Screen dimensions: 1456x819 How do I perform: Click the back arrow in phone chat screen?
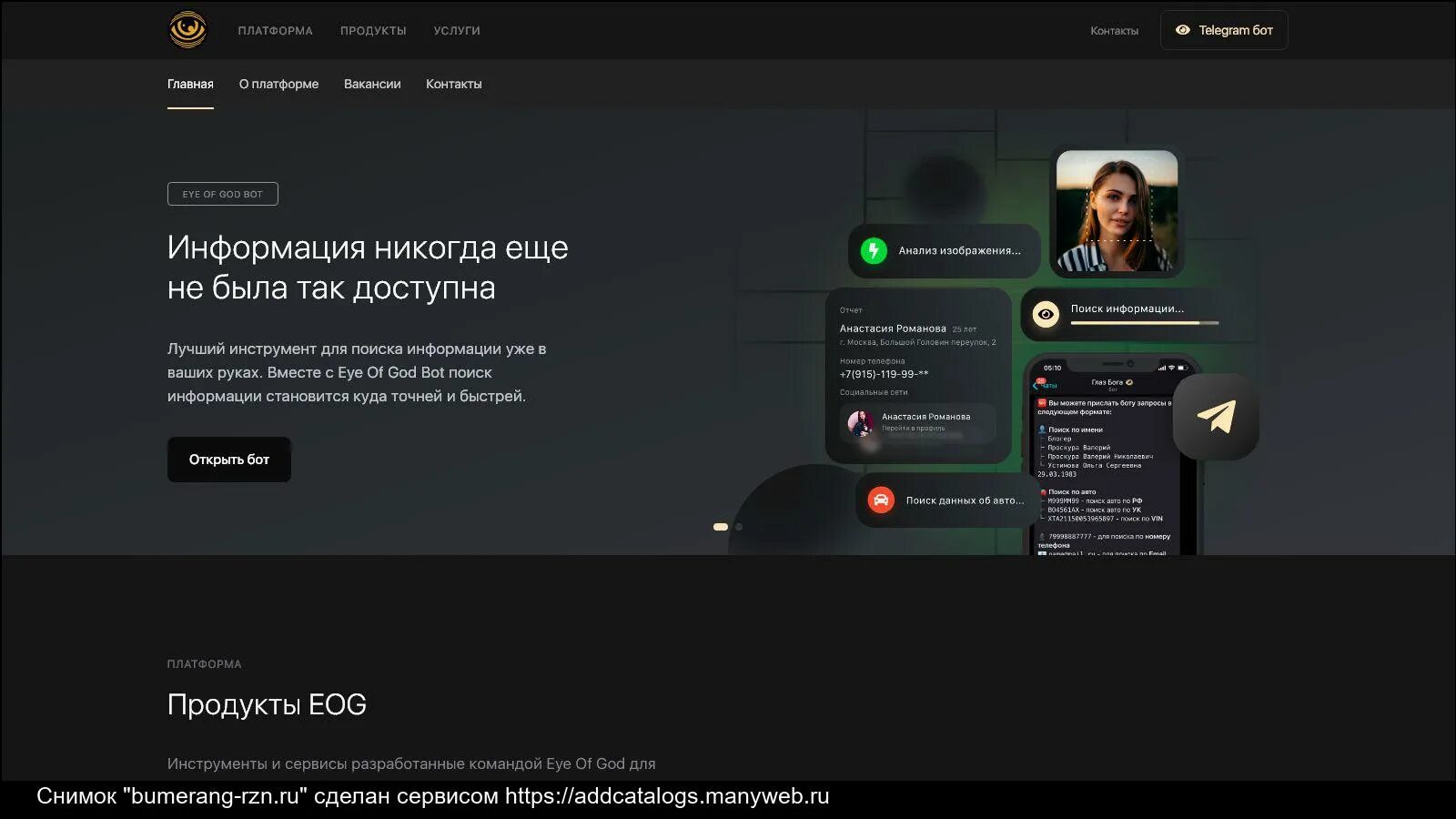[x=1036, y=385]
